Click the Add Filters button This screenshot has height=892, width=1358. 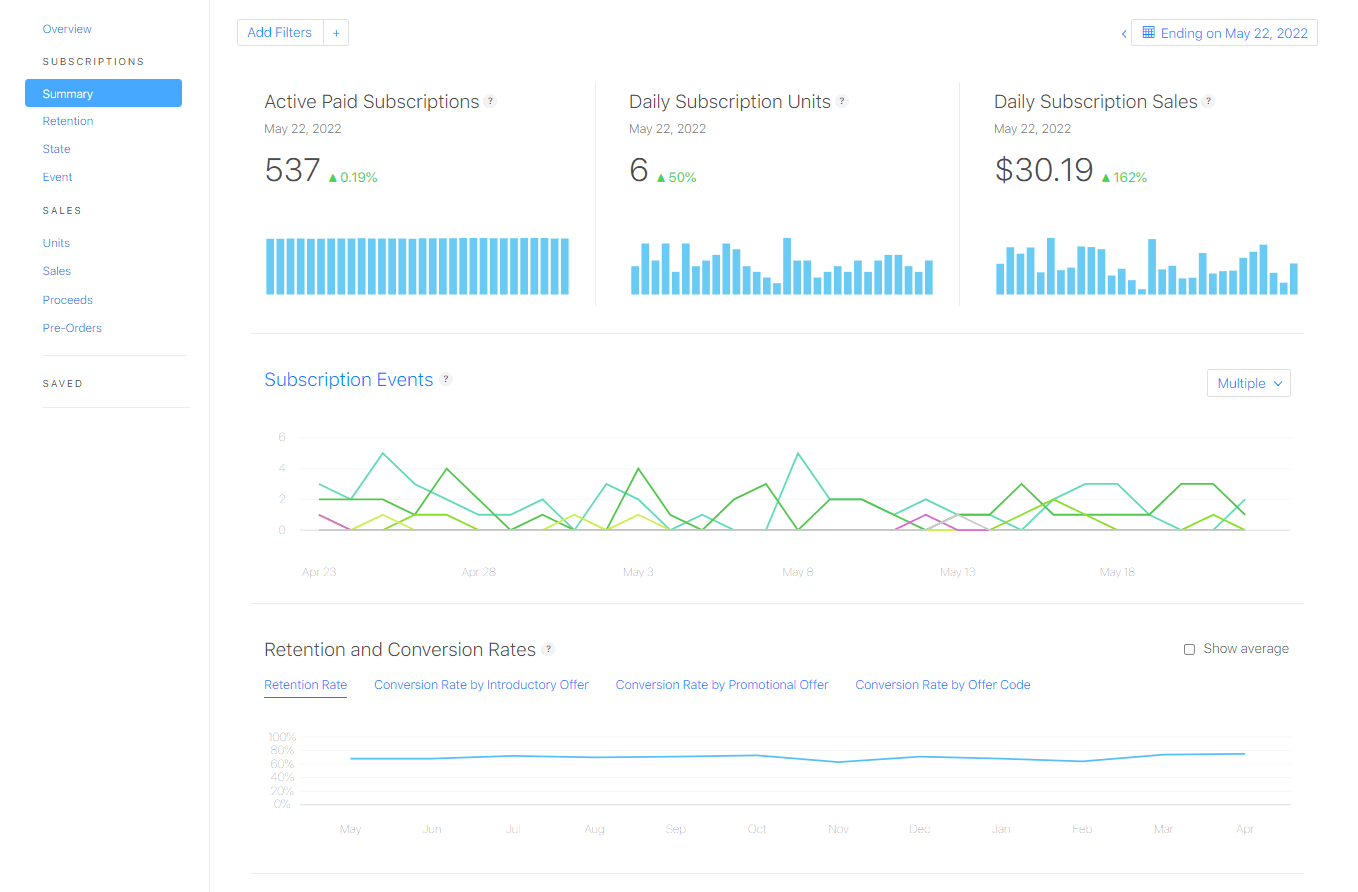coord(280,32)
